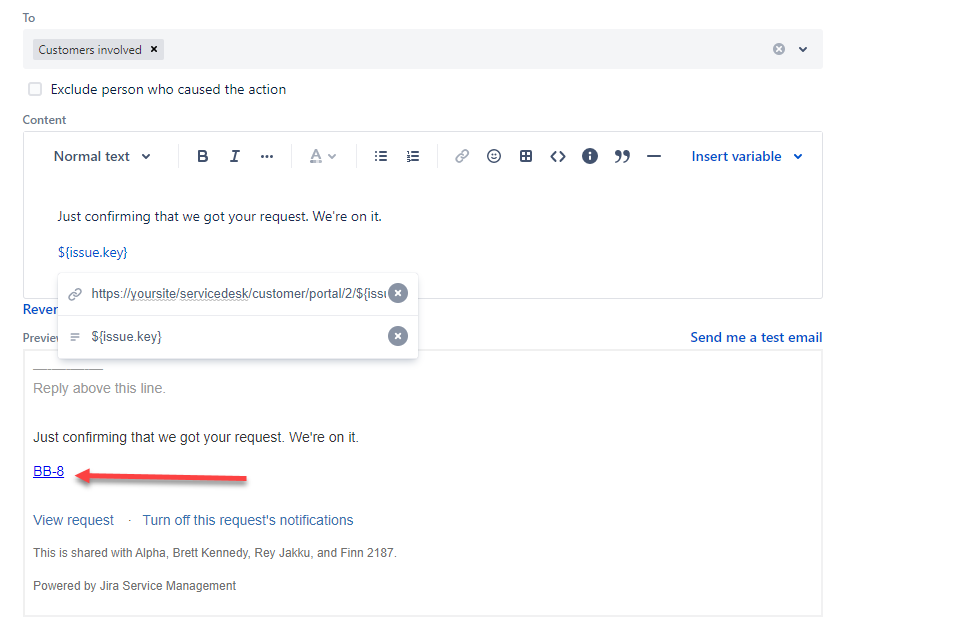
Task: Click View request in the preview
Action: (74, 520)
